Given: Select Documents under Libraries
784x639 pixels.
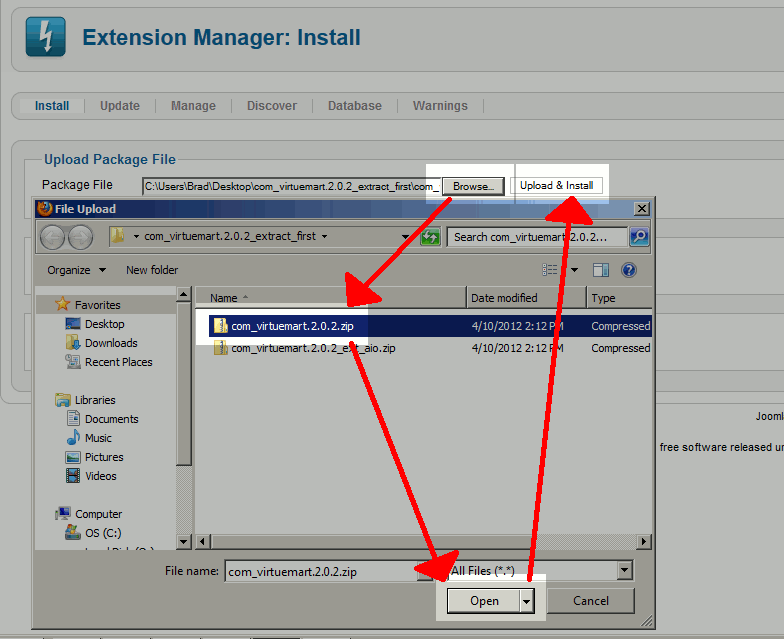Looking at the screenshot, I should click(x=111, y=419).
